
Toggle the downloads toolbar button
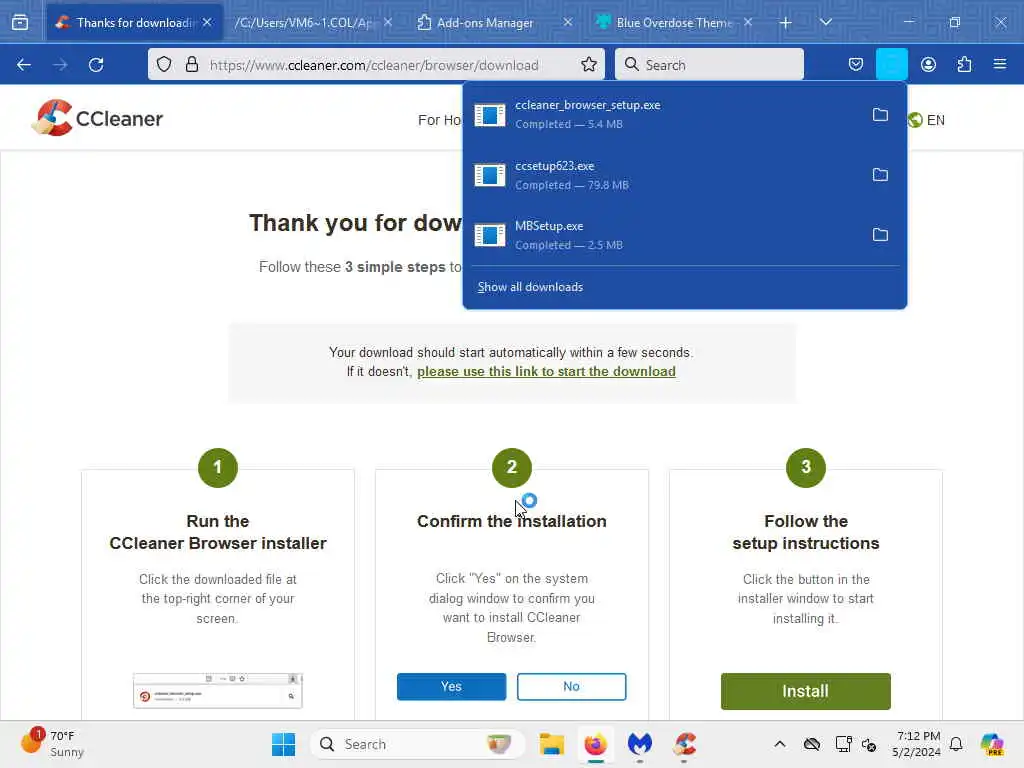pyautogui.click(x=891, y=64)
